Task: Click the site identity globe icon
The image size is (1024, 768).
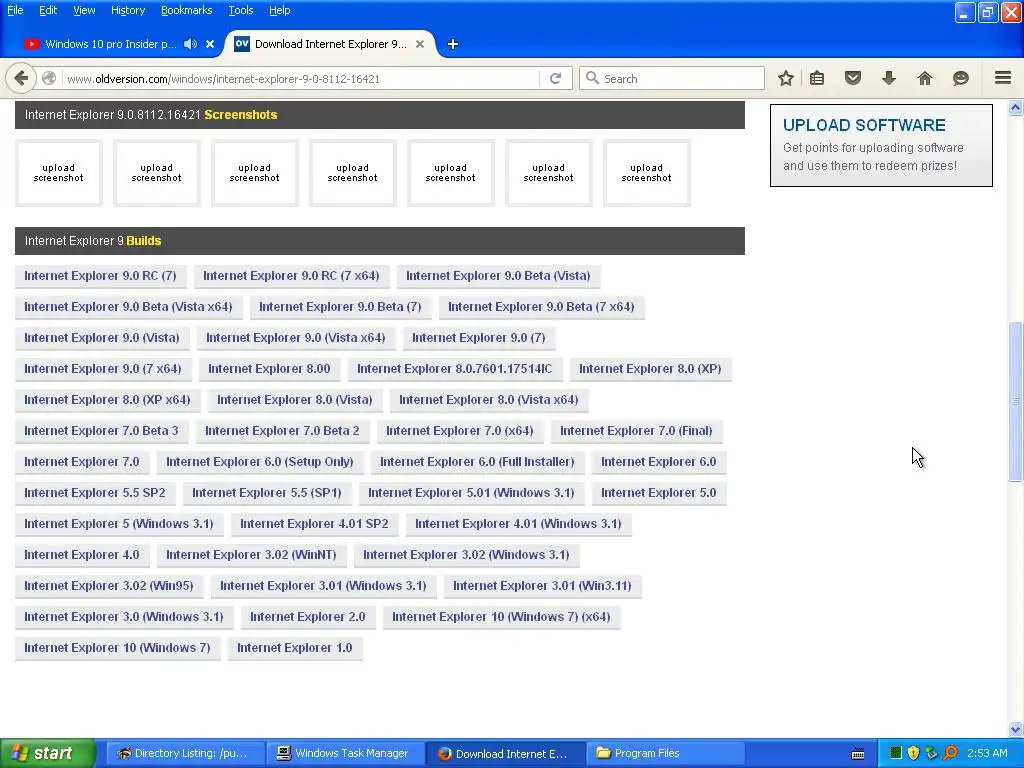Action: [x=49, y=78]
